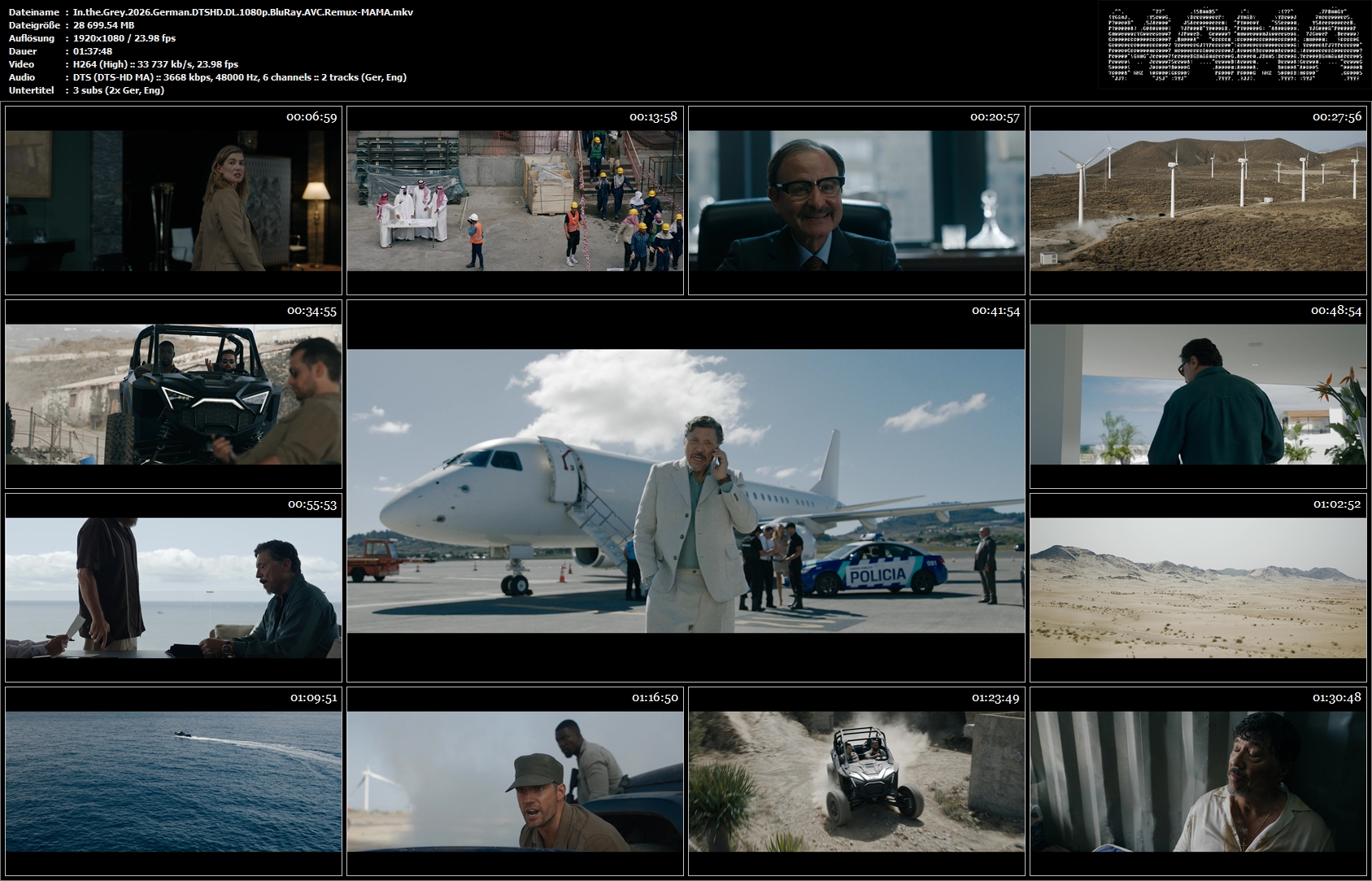Click the 00:27:56 timestamp
1372x881 pixels.
click(1336, 117)
